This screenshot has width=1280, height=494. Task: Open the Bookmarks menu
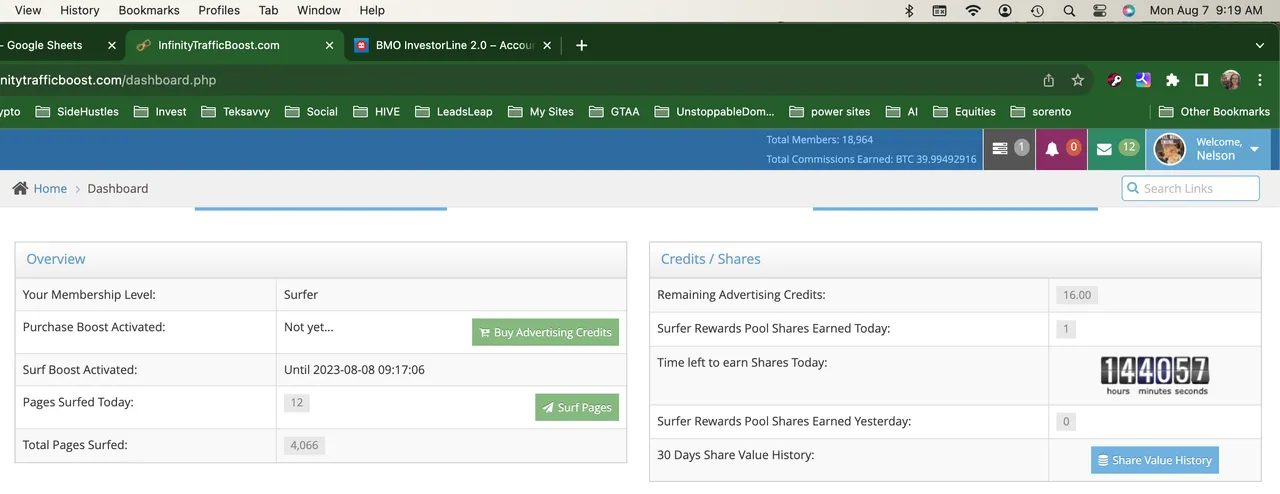tap(149, 10)
